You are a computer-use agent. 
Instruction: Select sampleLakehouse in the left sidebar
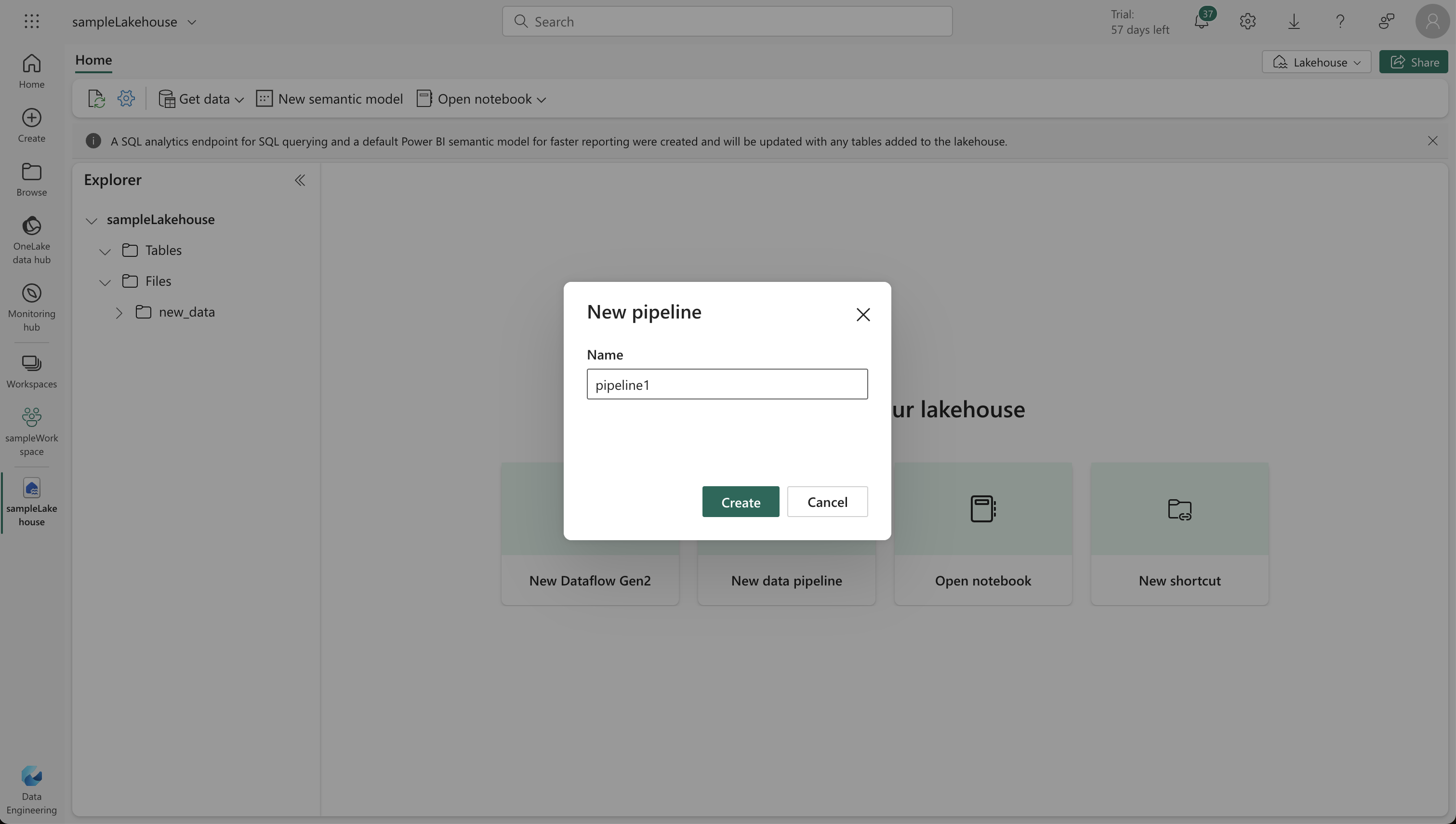click(32, 502)
